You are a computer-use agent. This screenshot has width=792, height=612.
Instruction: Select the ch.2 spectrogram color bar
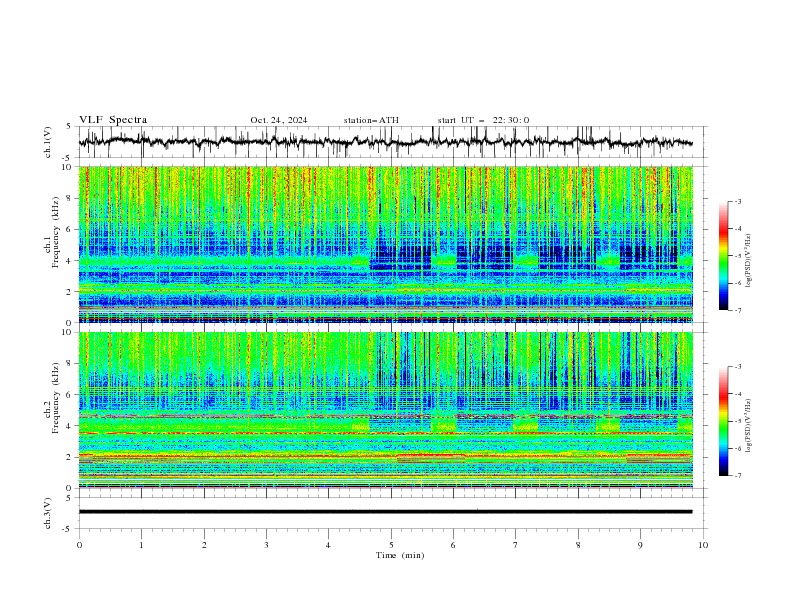[723, 421]
